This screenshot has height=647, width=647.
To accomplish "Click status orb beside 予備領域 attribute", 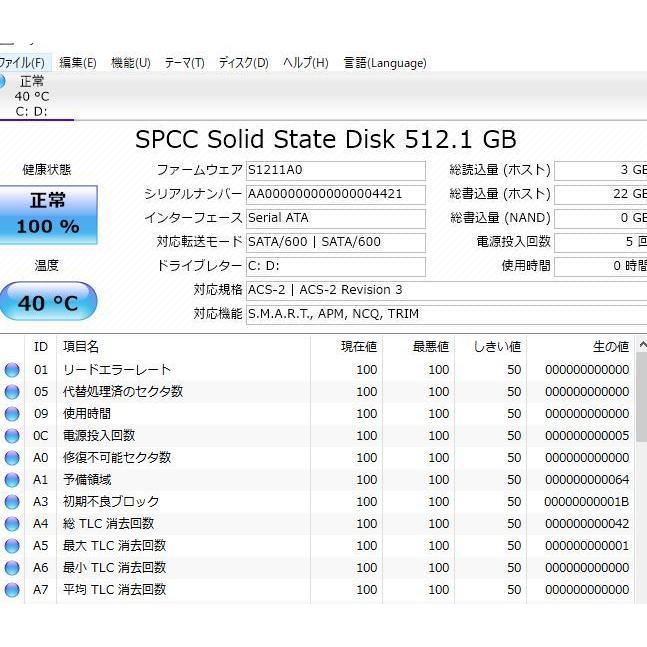I will (x=12, y=480).
